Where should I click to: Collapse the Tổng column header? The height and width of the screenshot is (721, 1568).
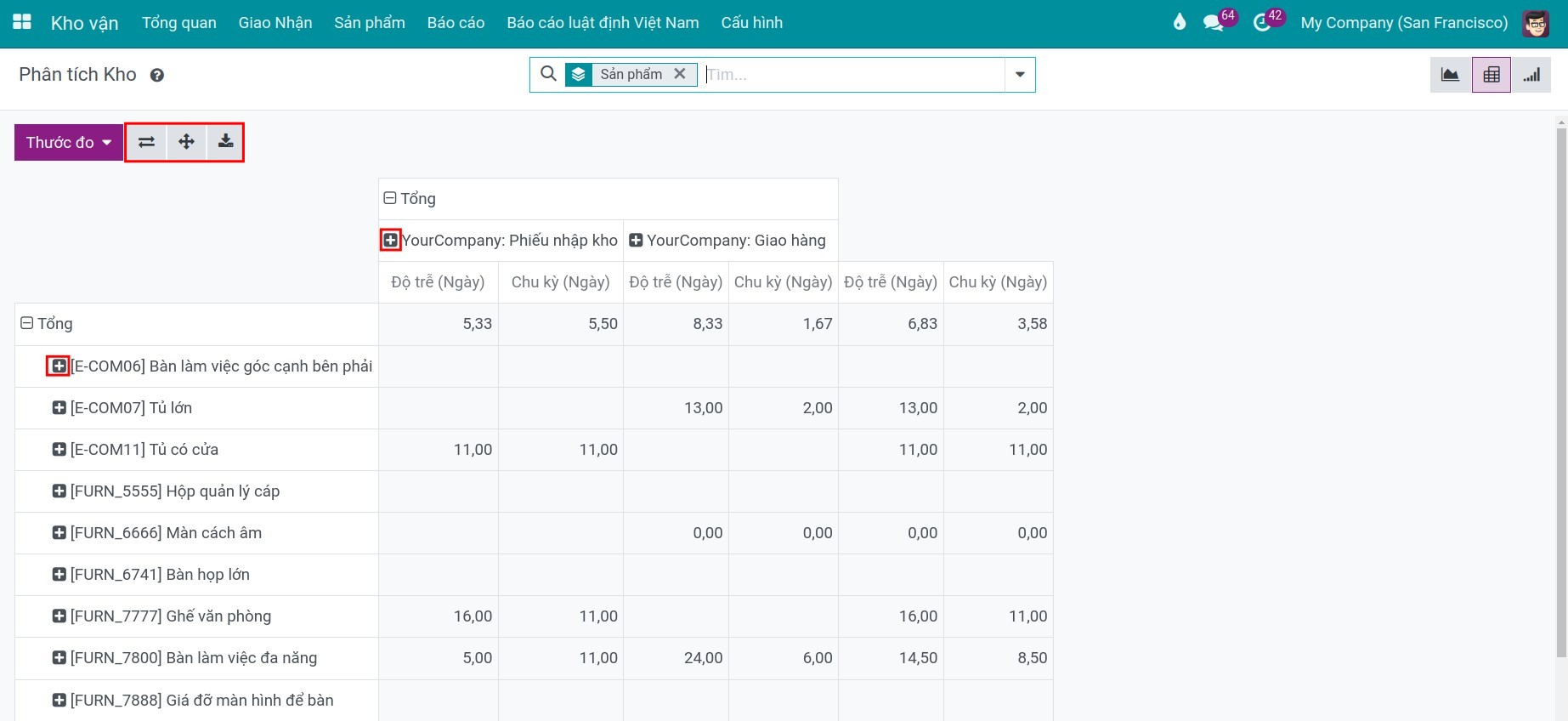[x=390, y=198]
